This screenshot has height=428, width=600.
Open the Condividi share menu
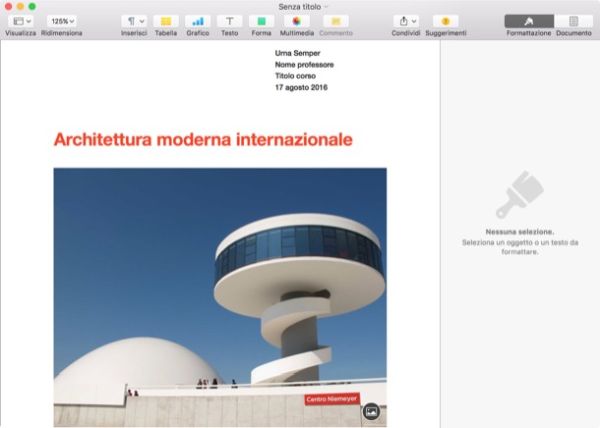(406, 21)
